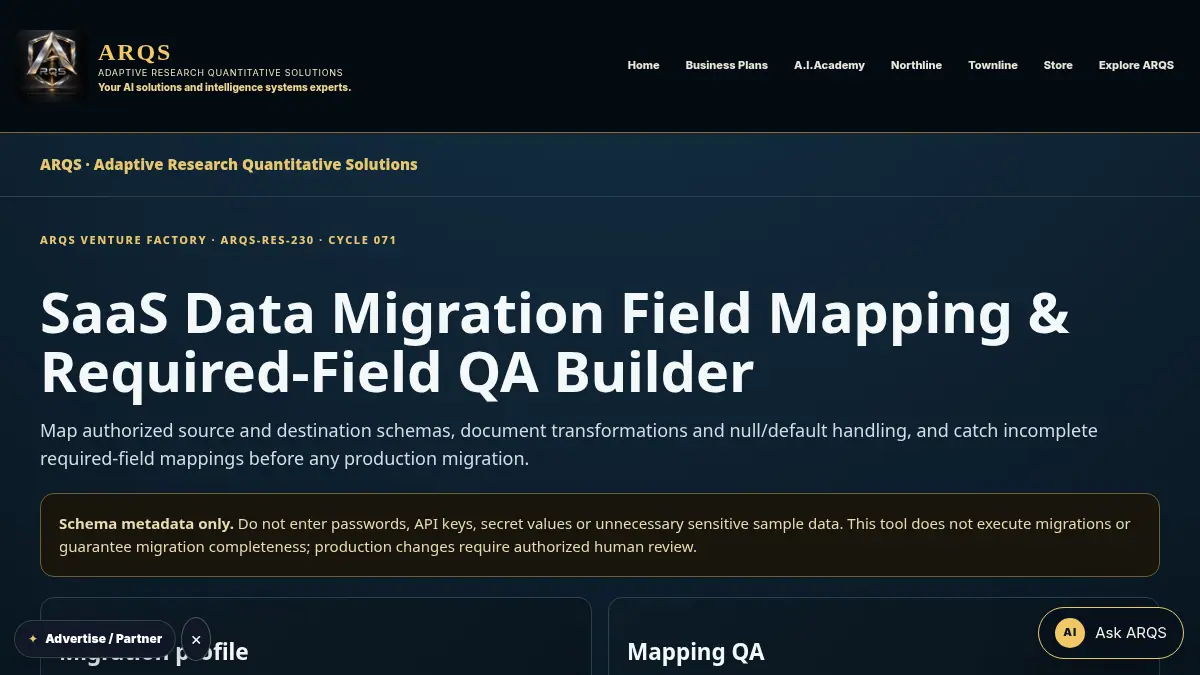This screenshot has height=675, width=1200.
Task: Click the AI avatar icon in Ask ARQS
Action: (1070, 632)
